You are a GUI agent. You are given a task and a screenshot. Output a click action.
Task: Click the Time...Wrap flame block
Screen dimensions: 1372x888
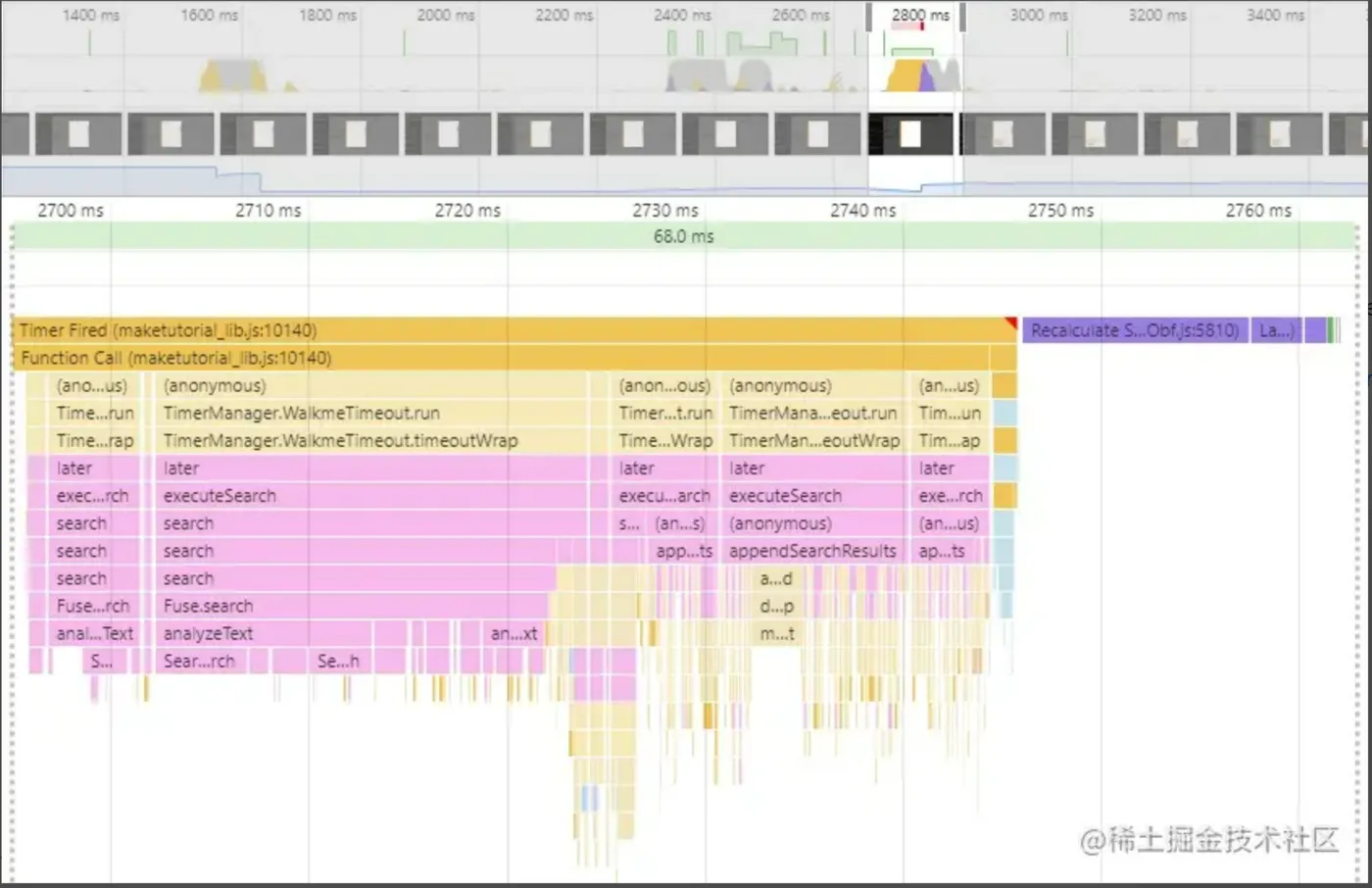[x=663, y=441]
